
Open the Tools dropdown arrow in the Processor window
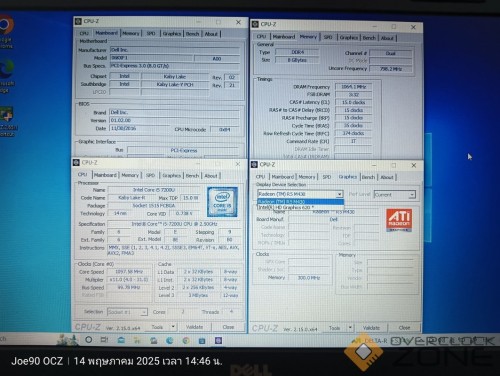point(173,327)
